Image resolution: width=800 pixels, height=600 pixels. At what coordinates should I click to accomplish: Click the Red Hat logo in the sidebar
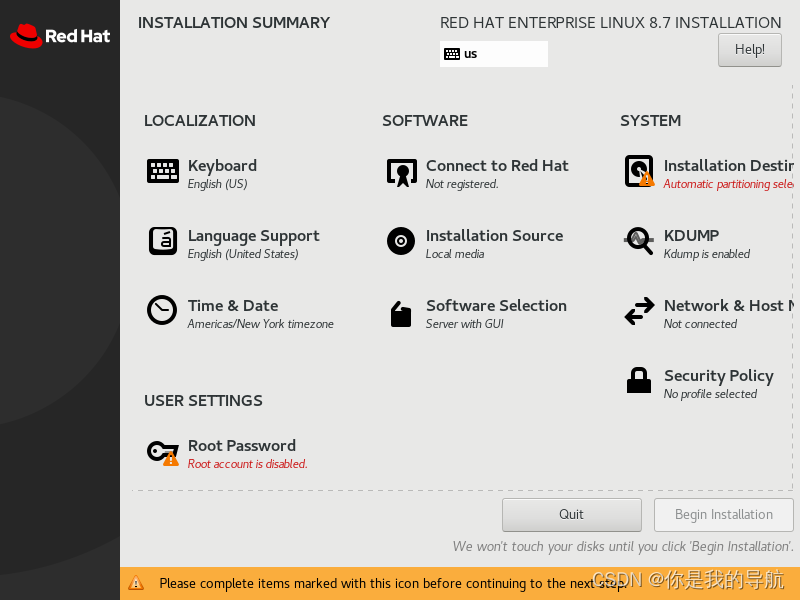(x=60, y=36)
